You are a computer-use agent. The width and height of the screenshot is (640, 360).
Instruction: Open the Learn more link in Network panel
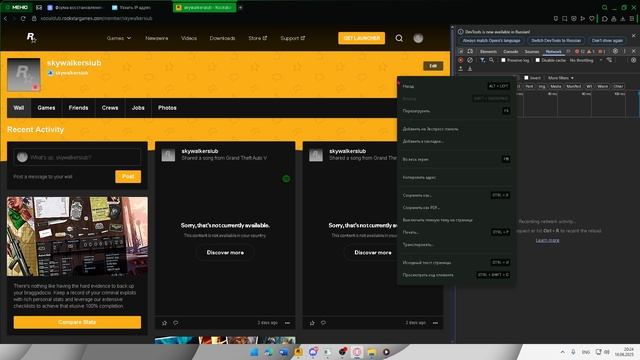[547, 240]
